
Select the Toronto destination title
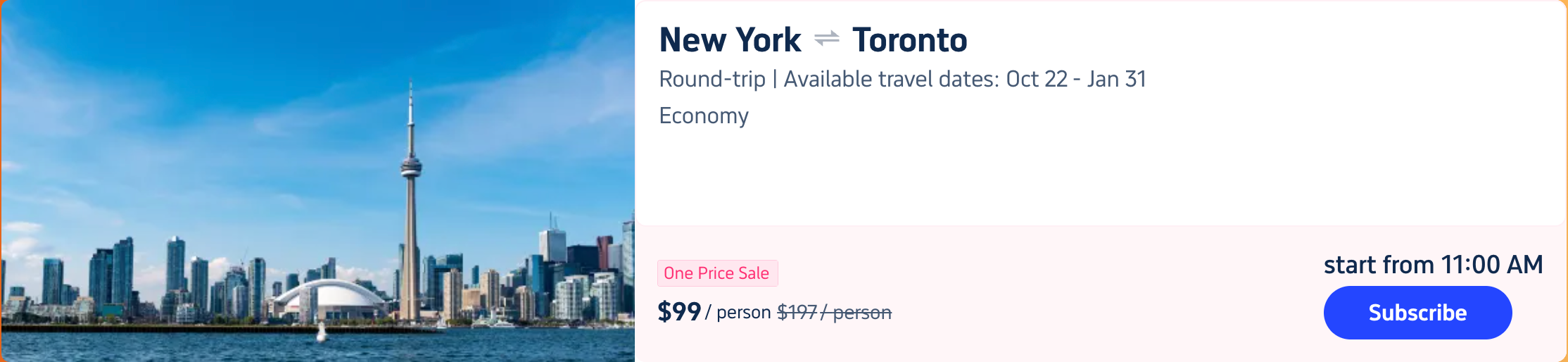(x=909, y=40)
